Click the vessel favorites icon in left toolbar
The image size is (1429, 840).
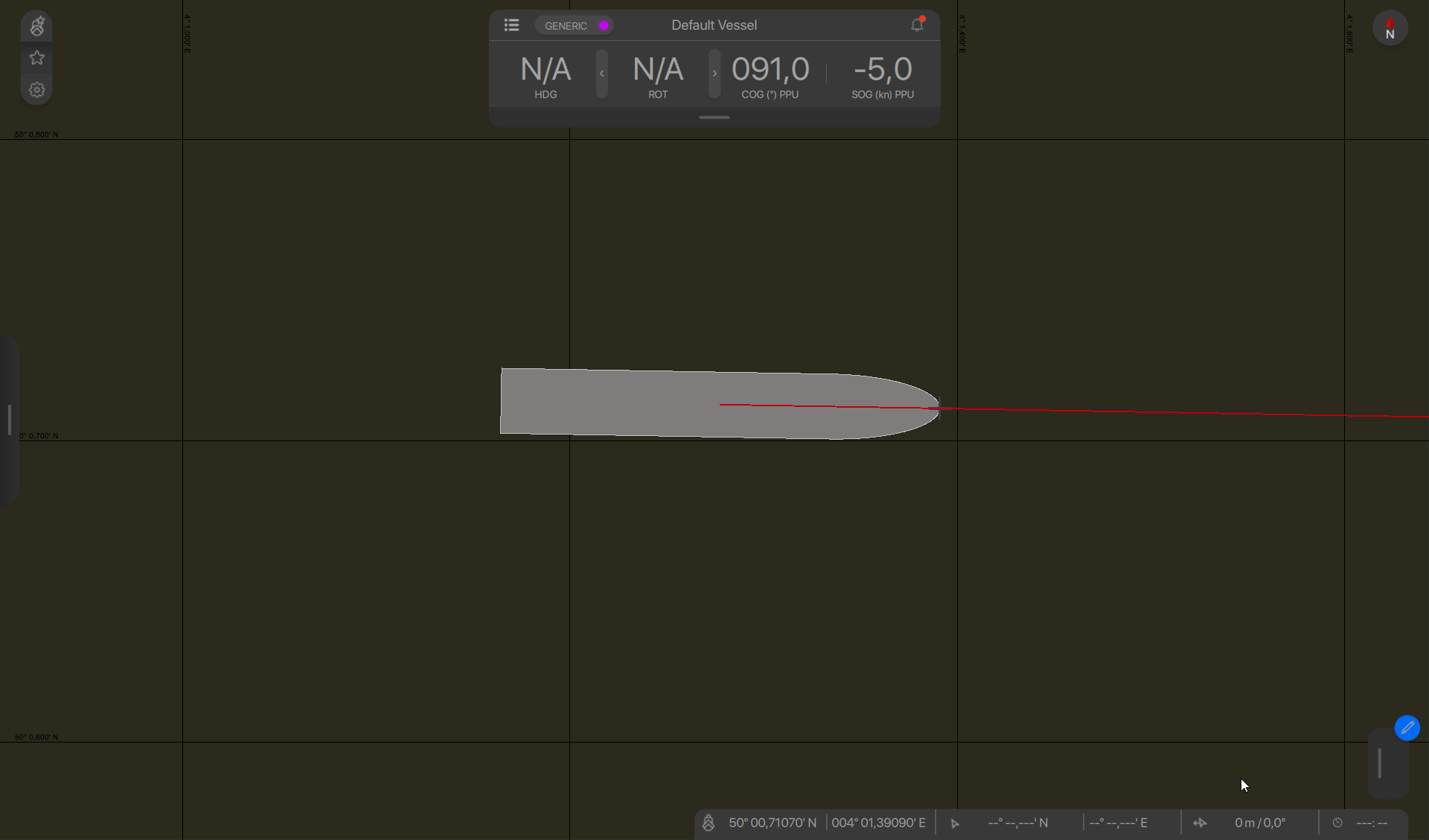(x=37, y=27)
